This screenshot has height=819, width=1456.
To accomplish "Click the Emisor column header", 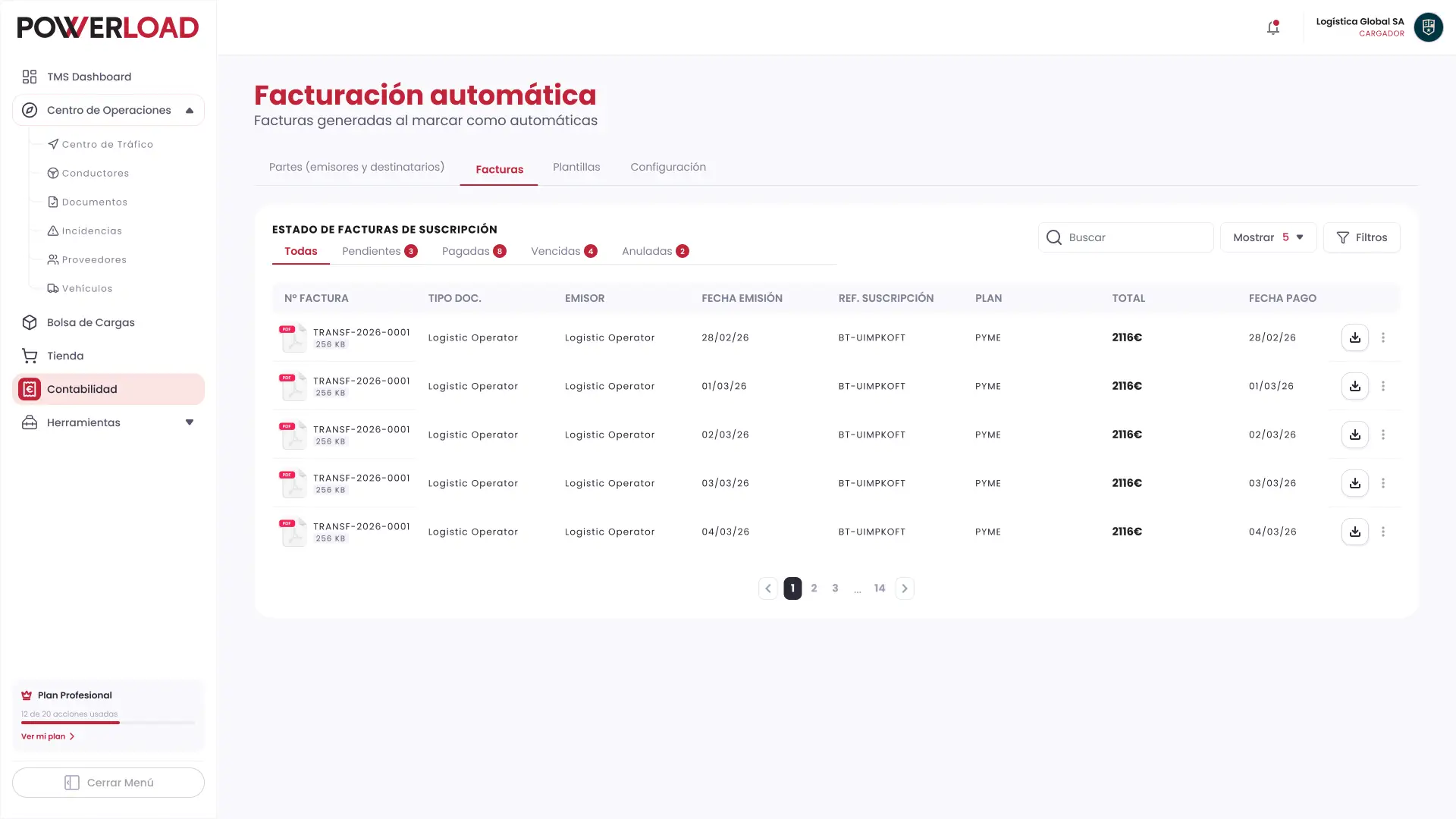I will (x=585, y=298).
